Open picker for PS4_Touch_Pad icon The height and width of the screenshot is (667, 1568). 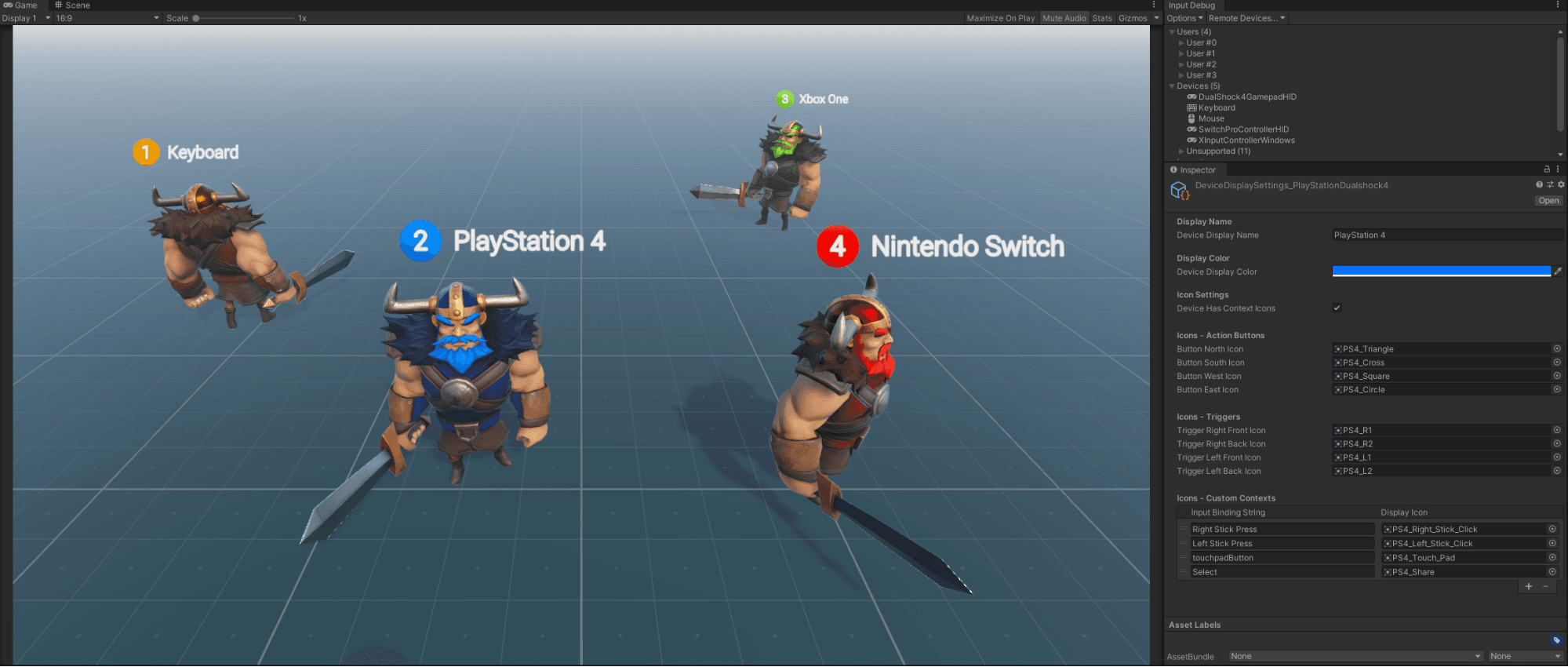coord(1552,557)
